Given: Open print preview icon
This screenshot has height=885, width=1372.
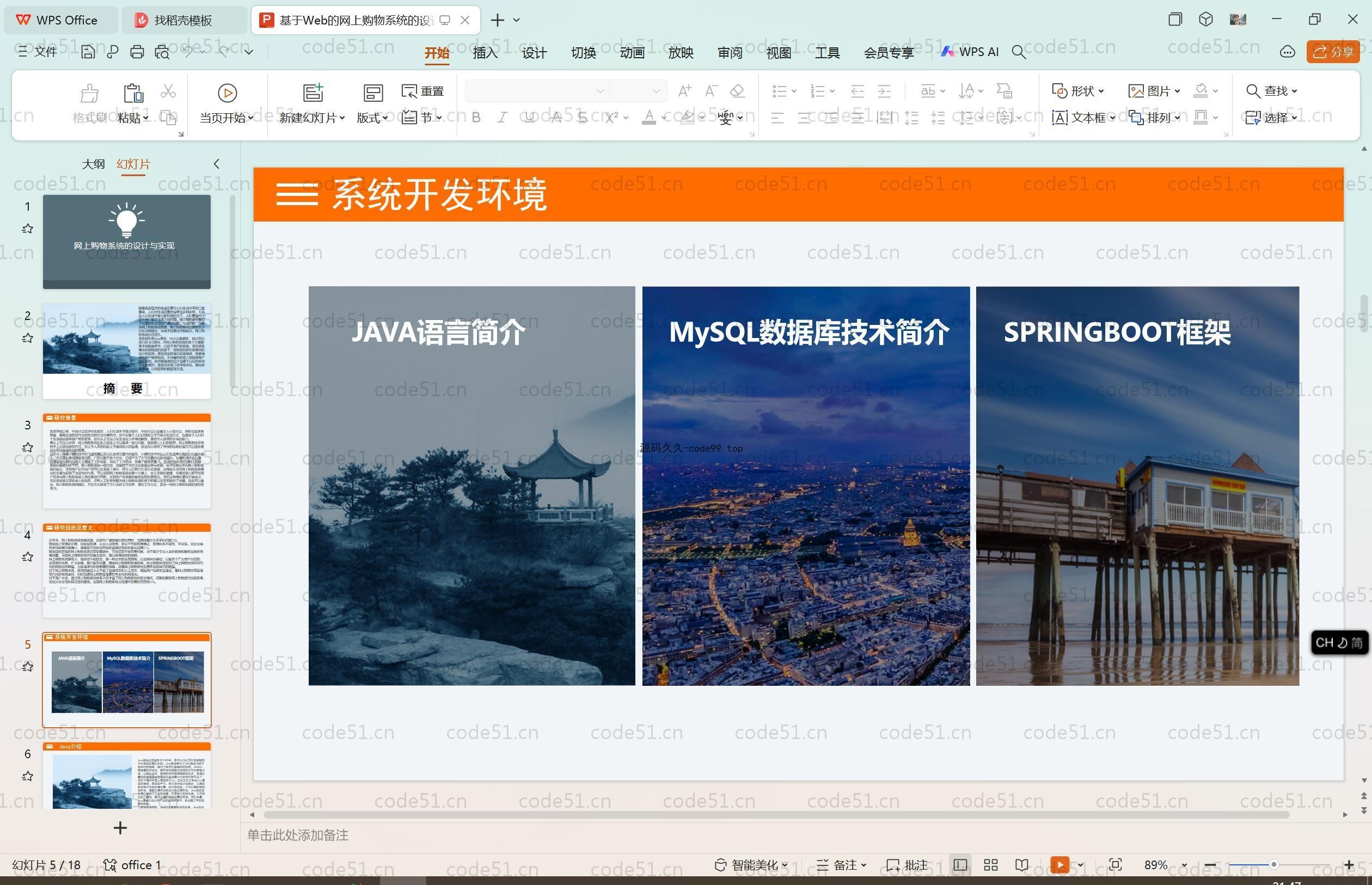Looking at the screenshot, I should click(162, 52).
